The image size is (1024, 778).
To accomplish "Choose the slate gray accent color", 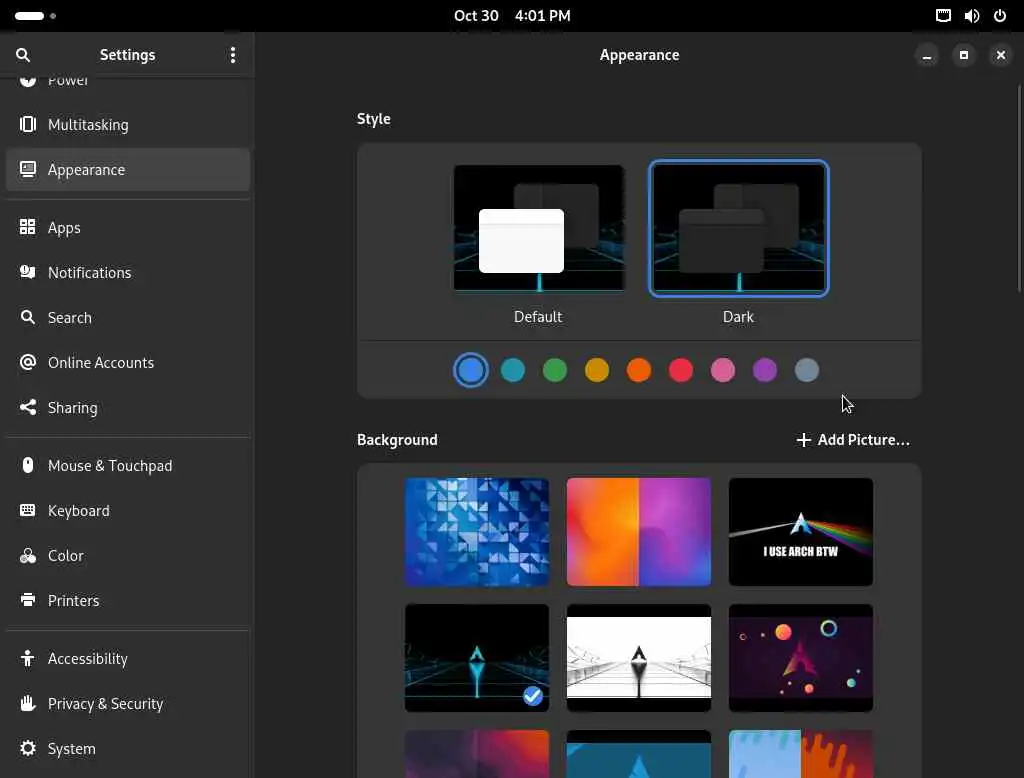I will [807, 370].
